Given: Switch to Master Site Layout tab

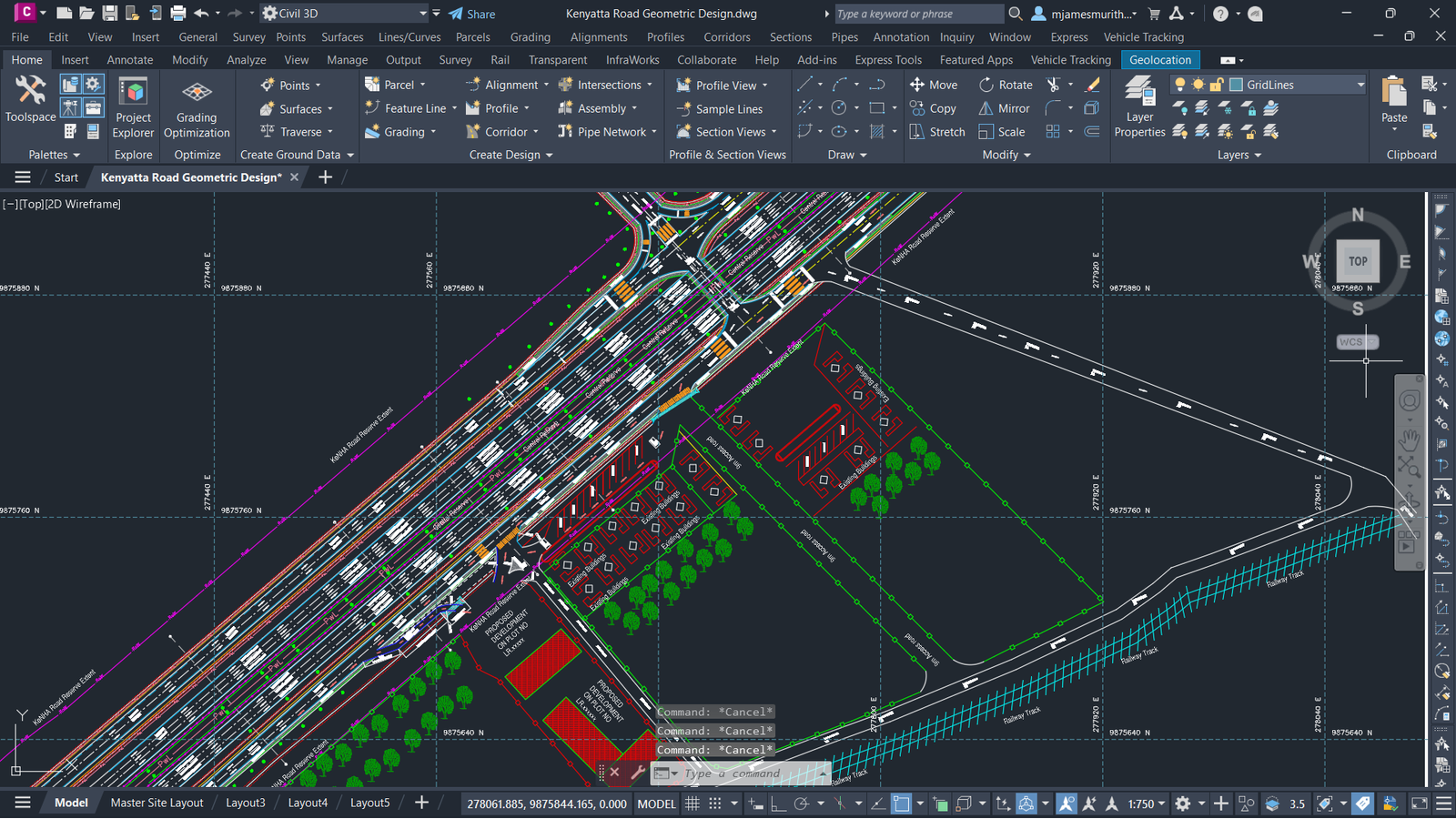Looking at the screenshot, I should pyautogui.click(x=157, y=803).
